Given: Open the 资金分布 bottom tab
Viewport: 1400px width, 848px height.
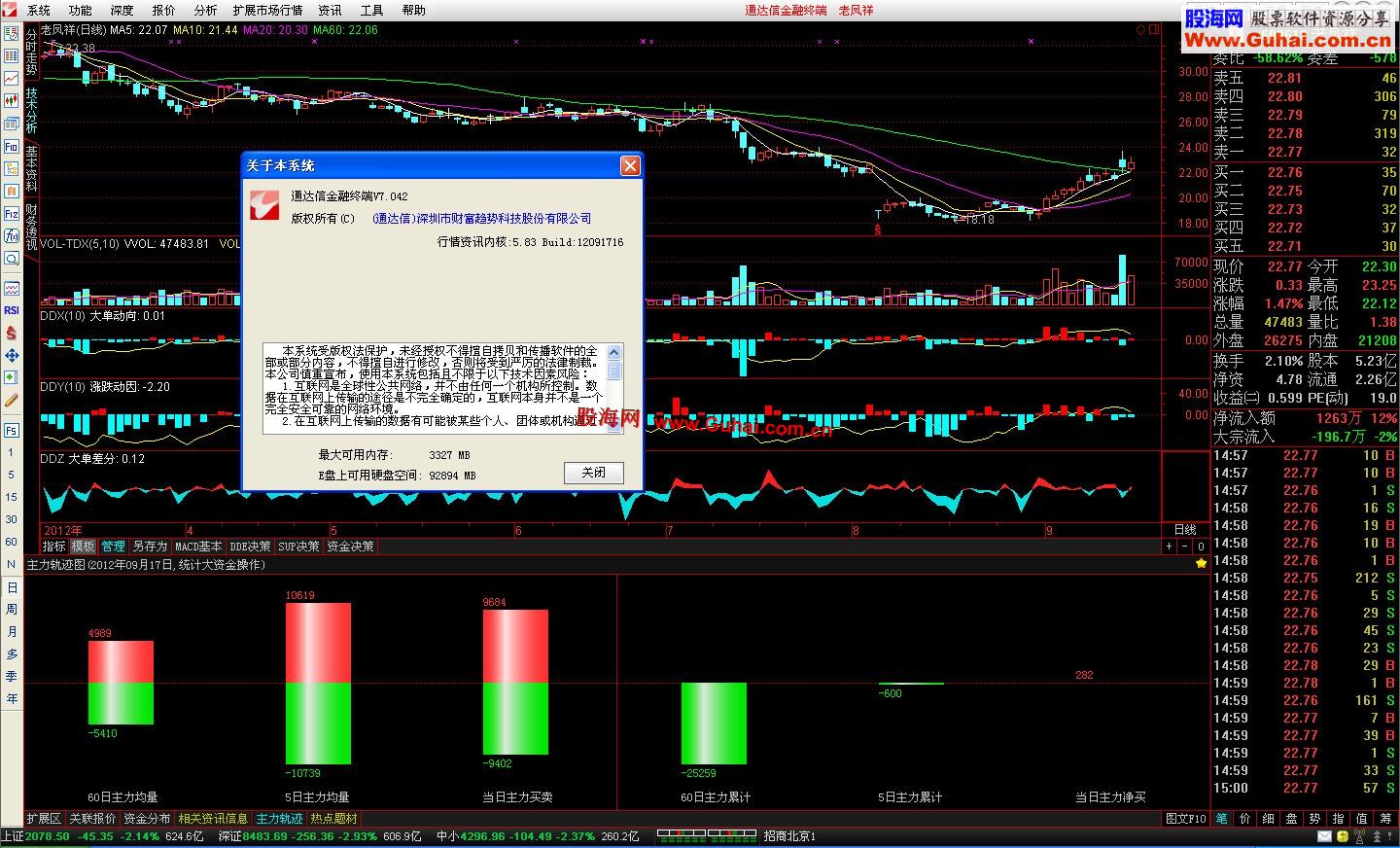Looking at the screenshot, I should coord(147,819).
